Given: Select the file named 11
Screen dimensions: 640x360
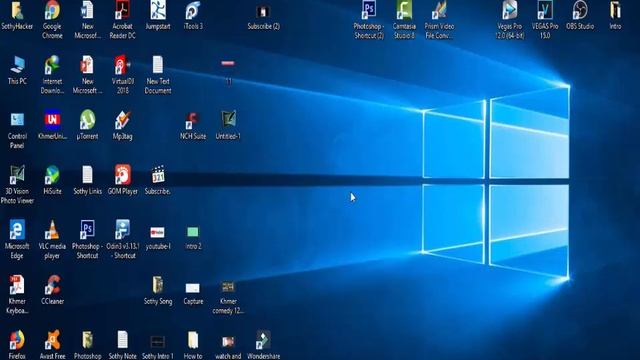Looking at the screenshot, I should (228, 63).
